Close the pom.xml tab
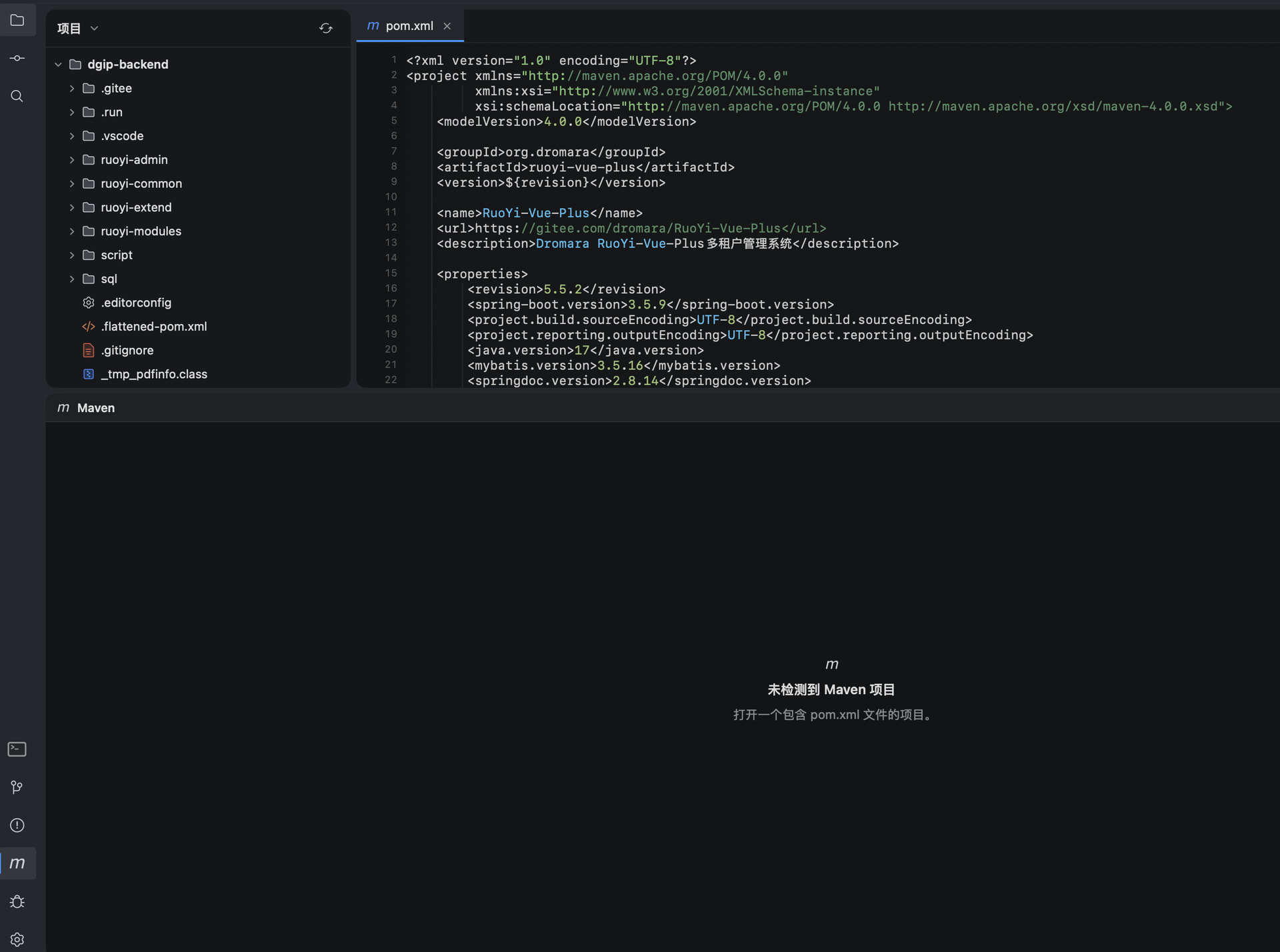The height and width of the screenshot is (952, 1280). 447,26
